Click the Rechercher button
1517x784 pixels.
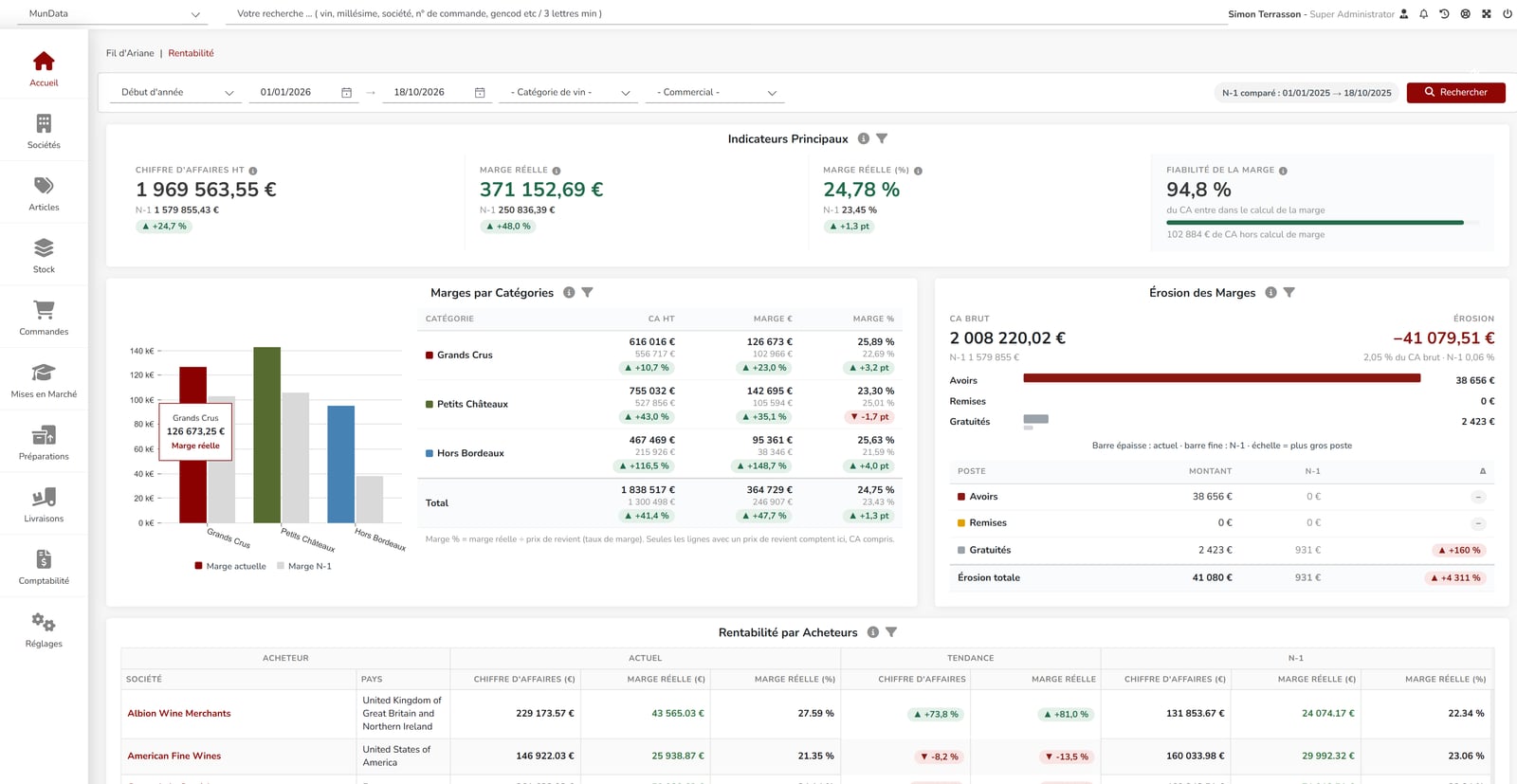point(1455,92)
